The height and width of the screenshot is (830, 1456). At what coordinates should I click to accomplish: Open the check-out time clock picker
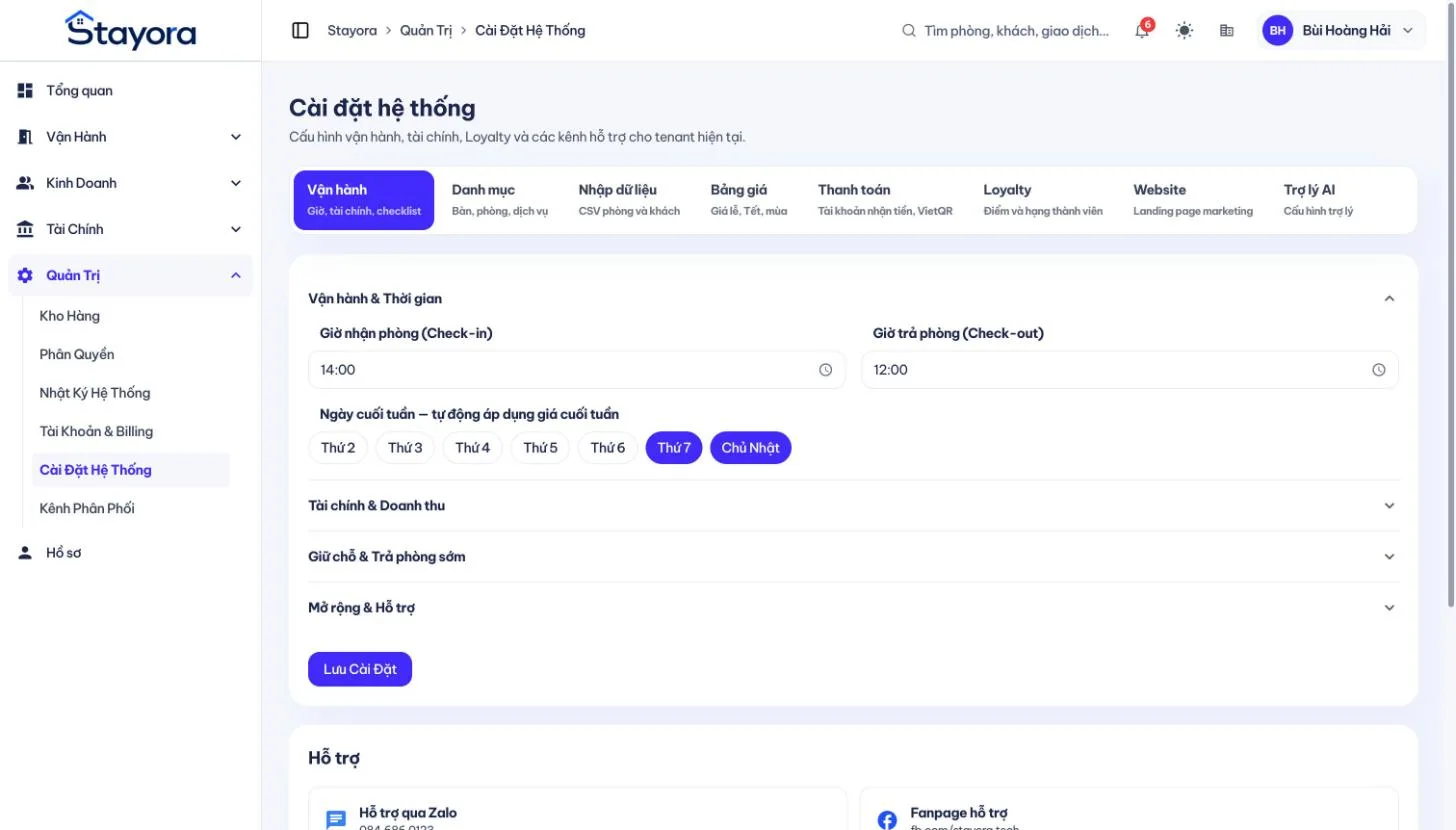(x=1379, y=370)
